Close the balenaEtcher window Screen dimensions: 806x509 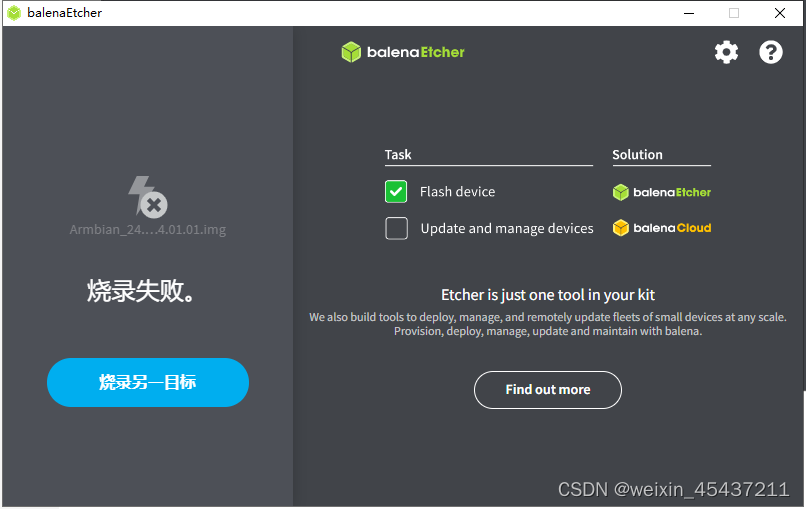click(x=779, y=13)
